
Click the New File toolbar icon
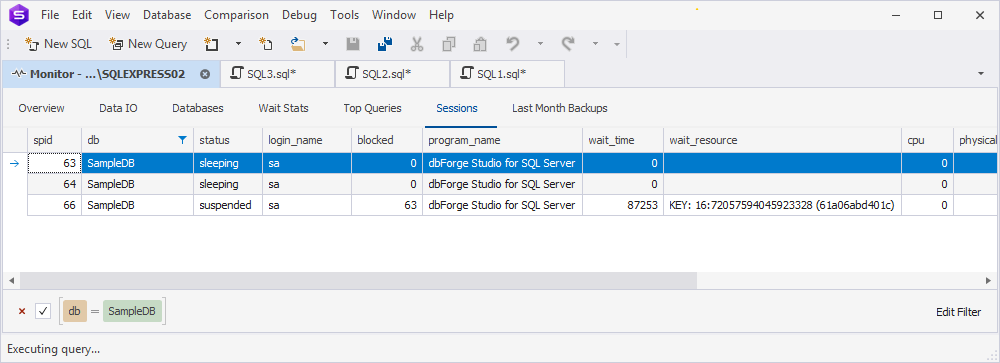(x=265, y=44)
